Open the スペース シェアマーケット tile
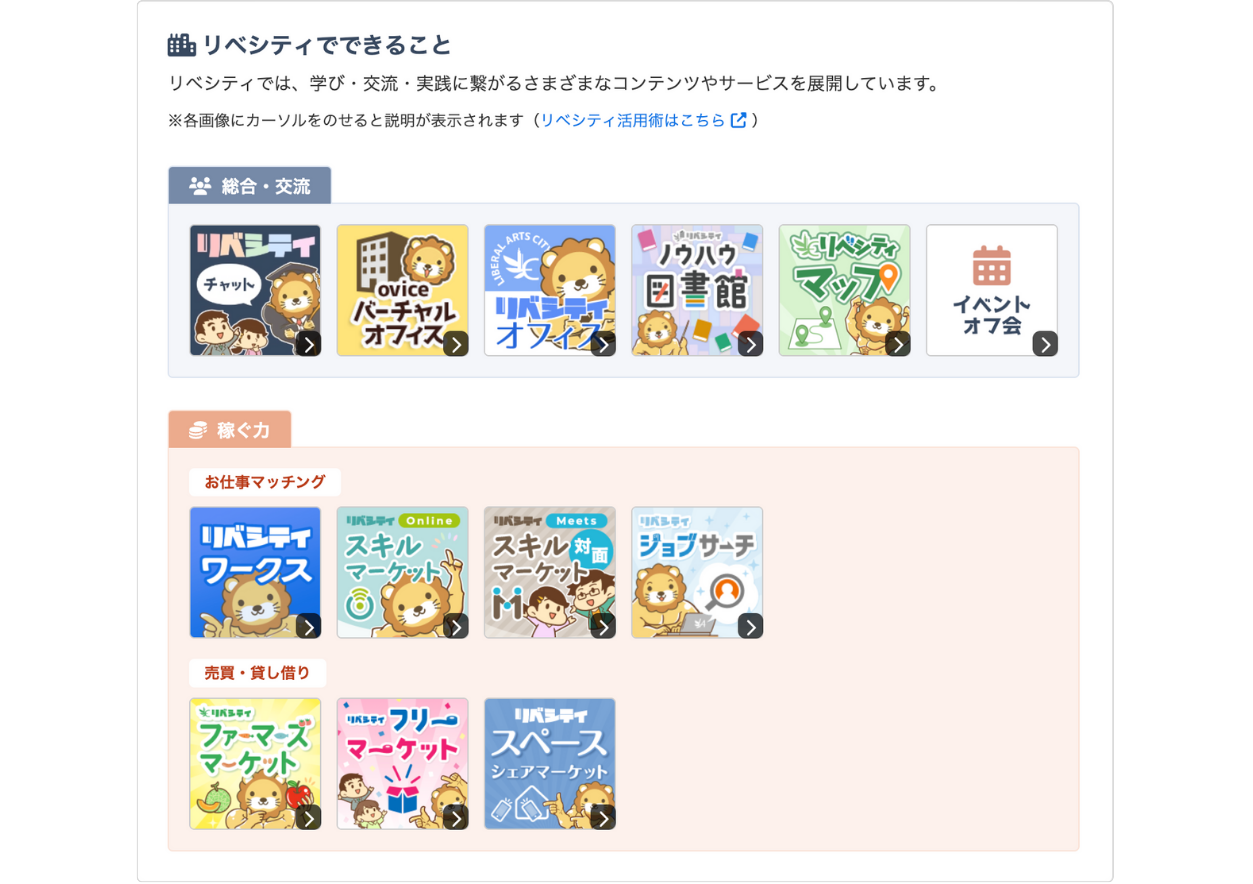Image resolution: width=1253 pixels, height=884 pixels. point(550,764)
